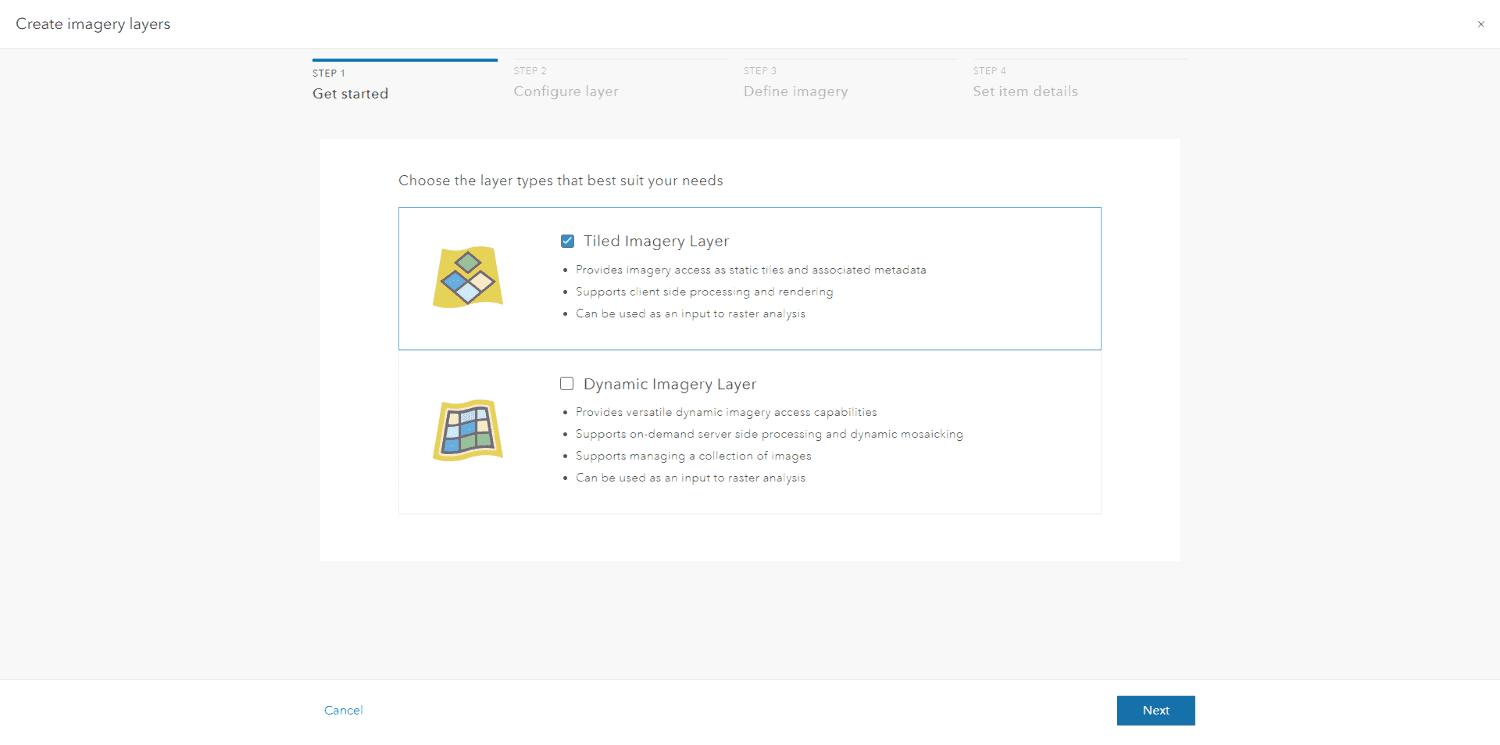Click the Dynamic Imagery Layer grid map icon

467,429
